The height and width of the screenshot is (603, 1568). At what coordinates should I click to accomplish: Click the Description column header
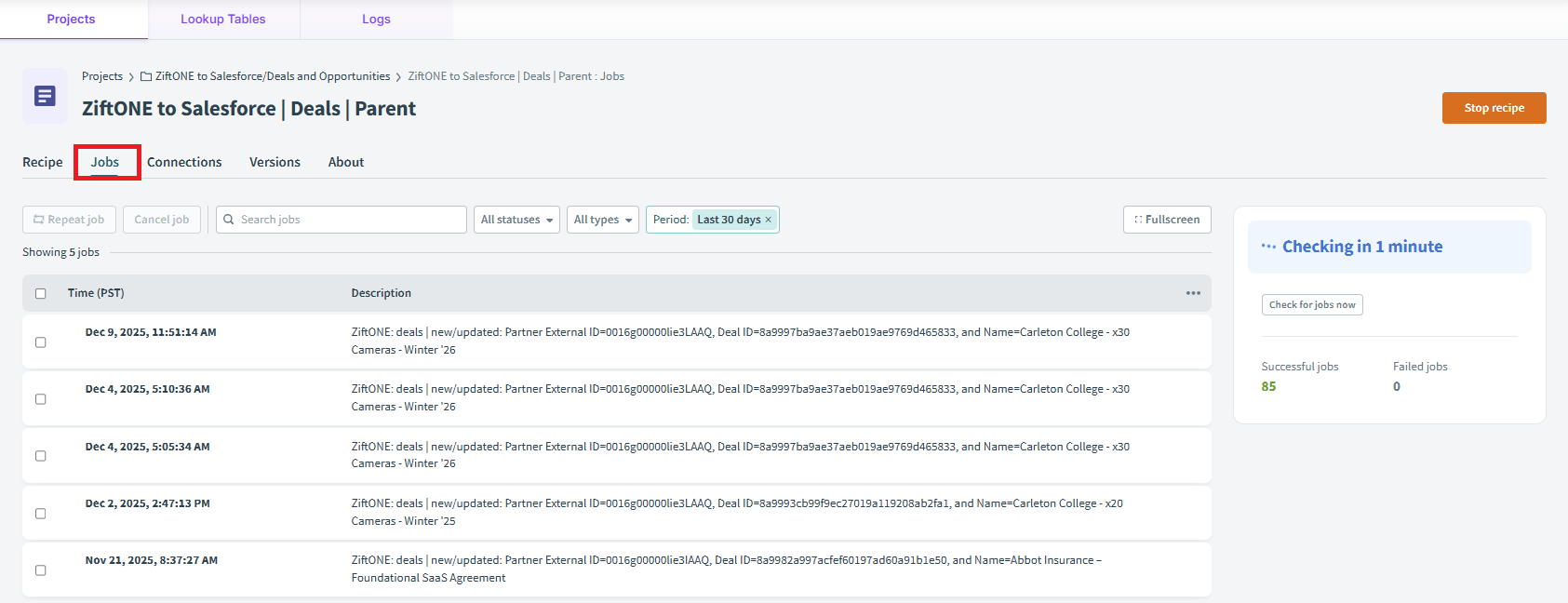[x=382, y=293]
